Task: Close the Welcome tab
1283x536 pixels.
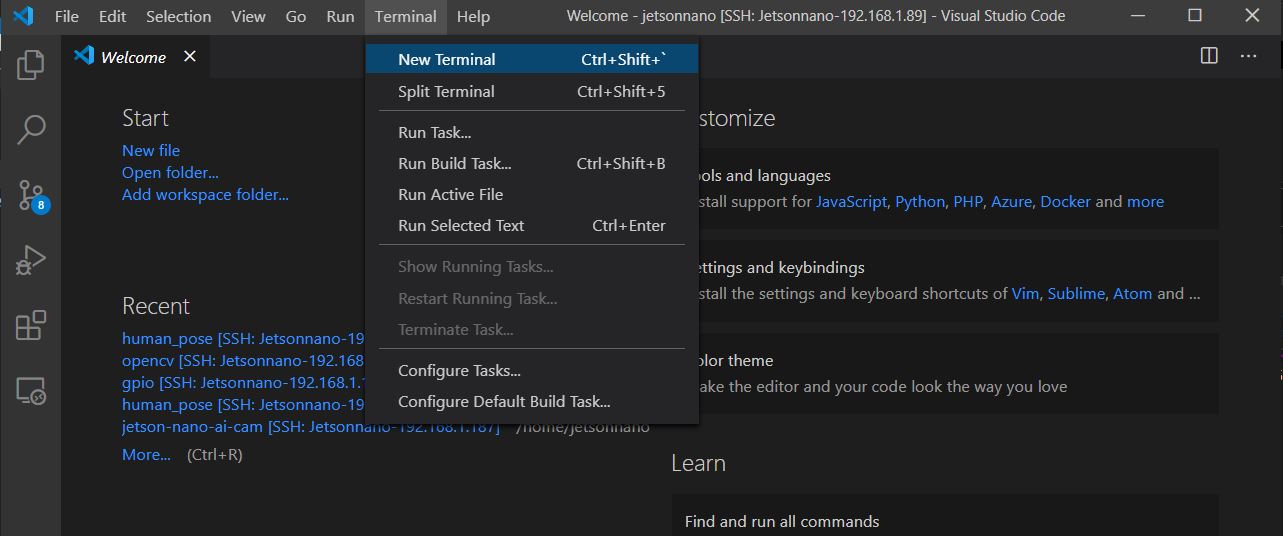Action: click(190, 57)
